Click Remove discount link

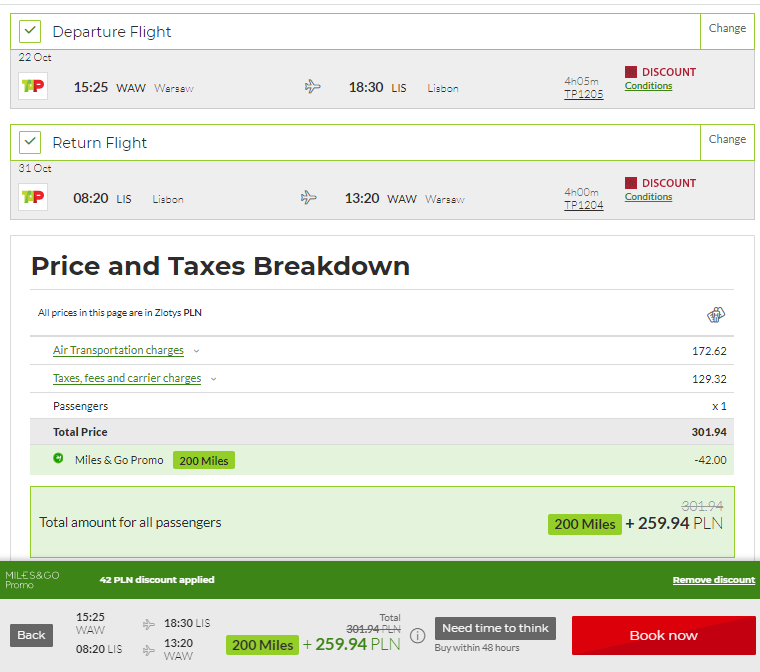713,580
